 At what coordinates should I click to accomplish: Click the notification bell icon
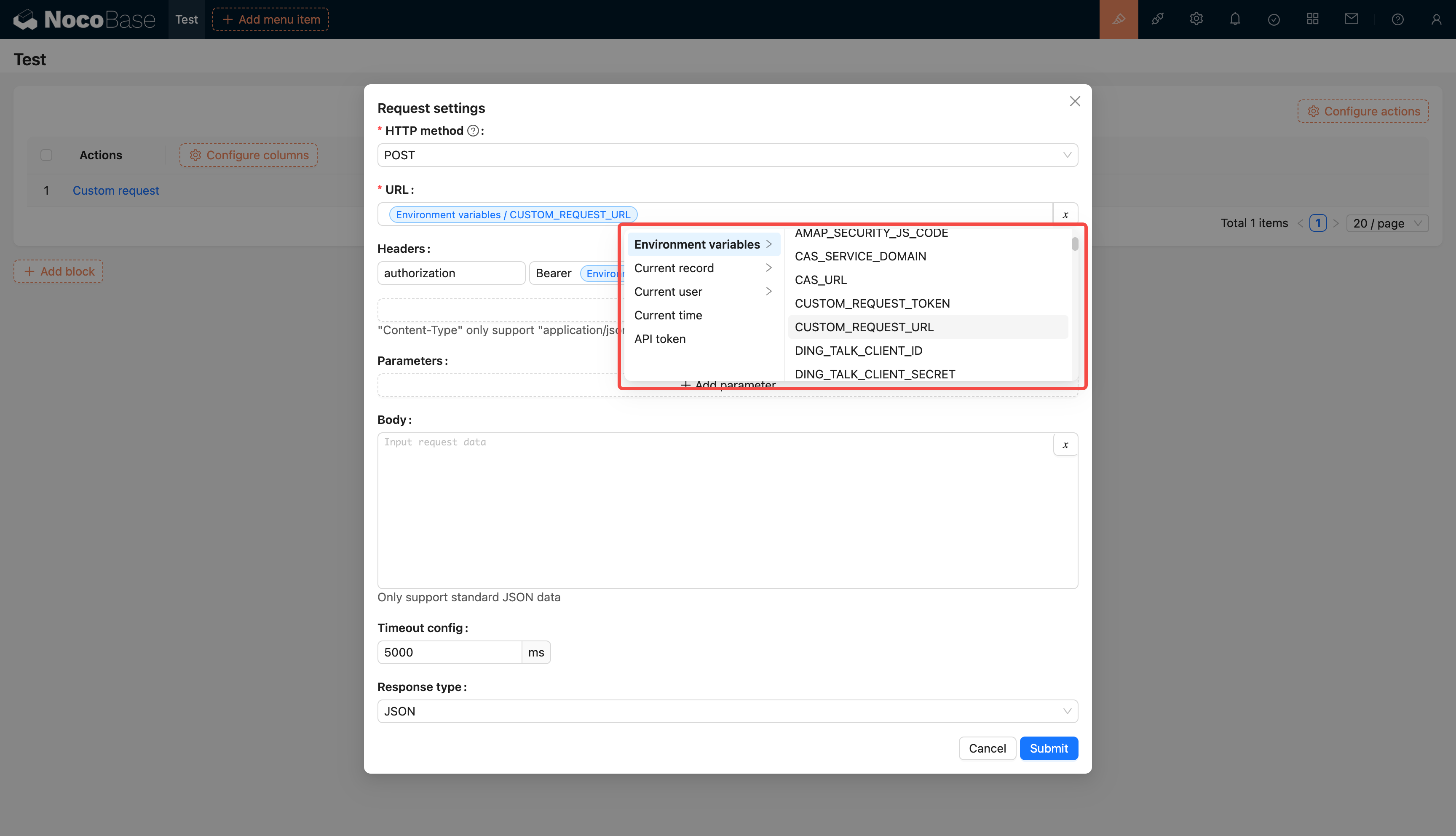1235,19
